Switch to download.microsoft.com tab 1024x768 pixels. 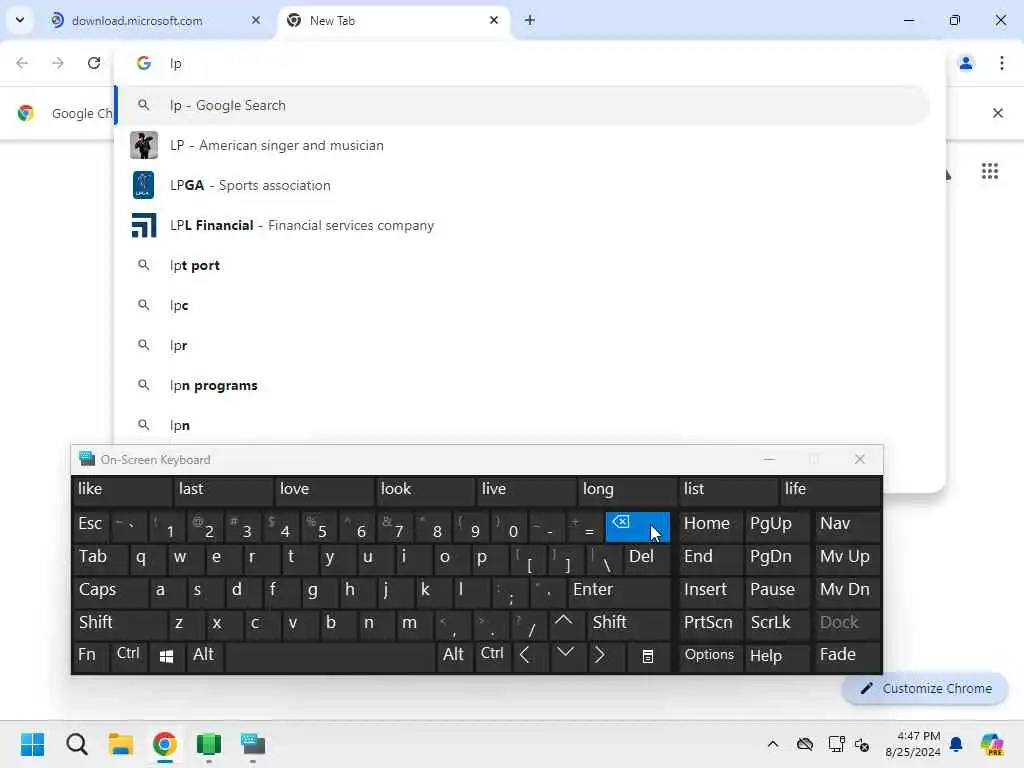(x=155, y=20)
